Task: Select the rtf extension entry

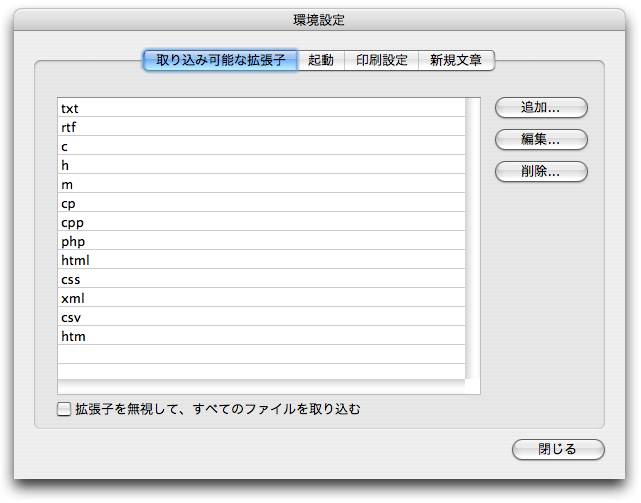Action: [x=260, y=127]
